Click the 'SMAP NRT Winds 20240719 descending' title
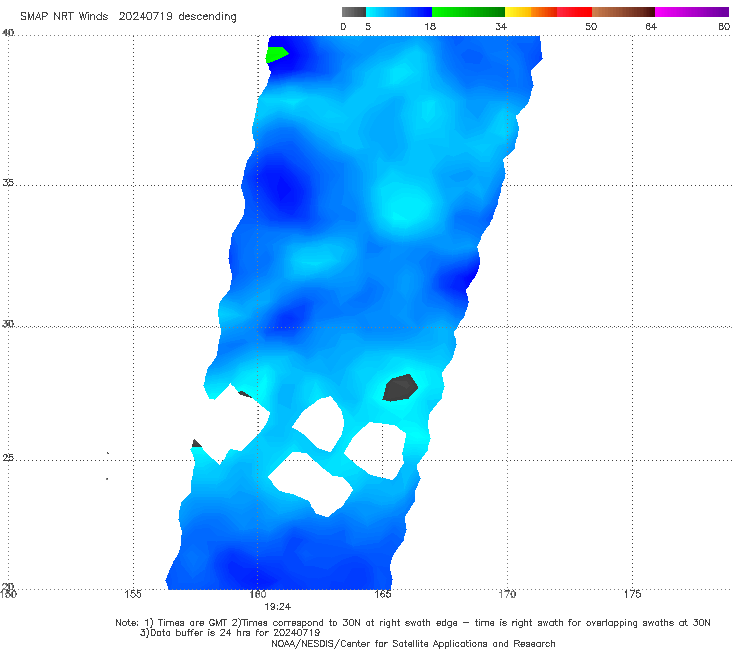 [x=128, y=17]
